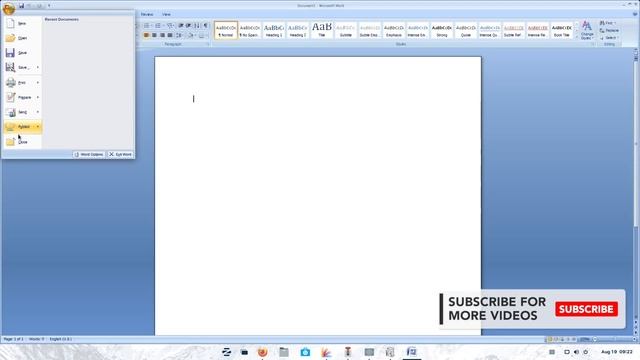
Task: Launch Firefox from the taskbar
Action: [x=262, y=352]
